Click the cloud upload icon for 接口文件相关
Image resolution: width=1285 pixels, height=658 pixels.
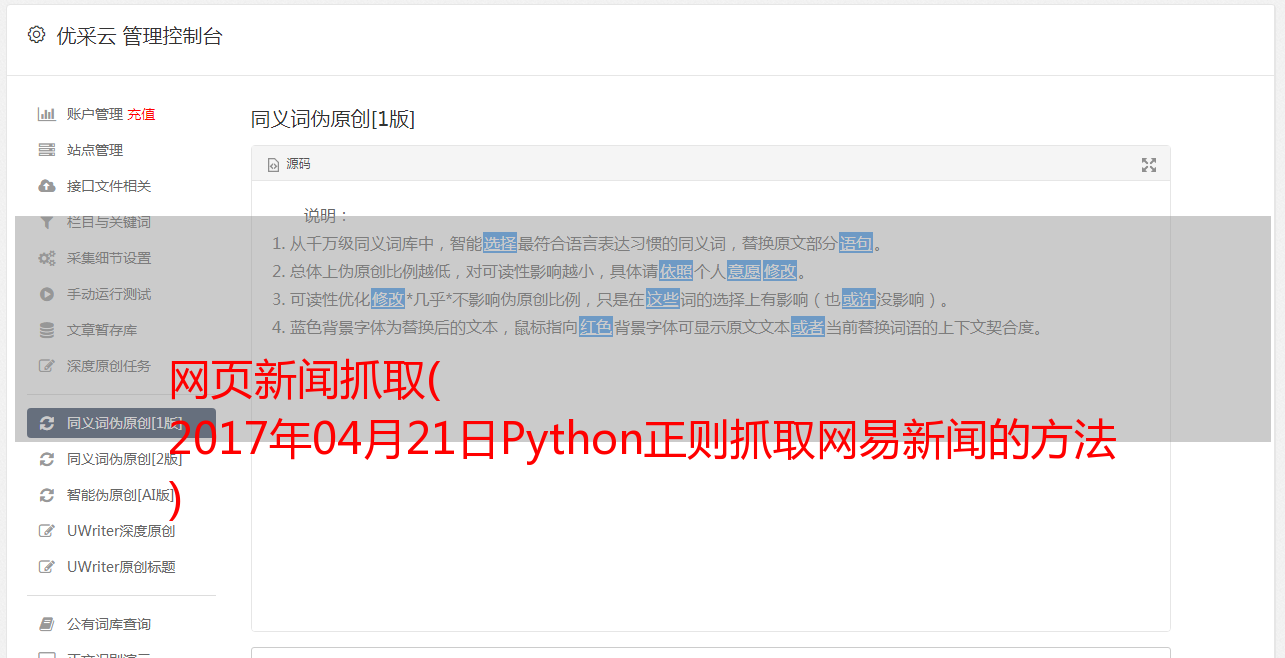[x=46, y=186]
